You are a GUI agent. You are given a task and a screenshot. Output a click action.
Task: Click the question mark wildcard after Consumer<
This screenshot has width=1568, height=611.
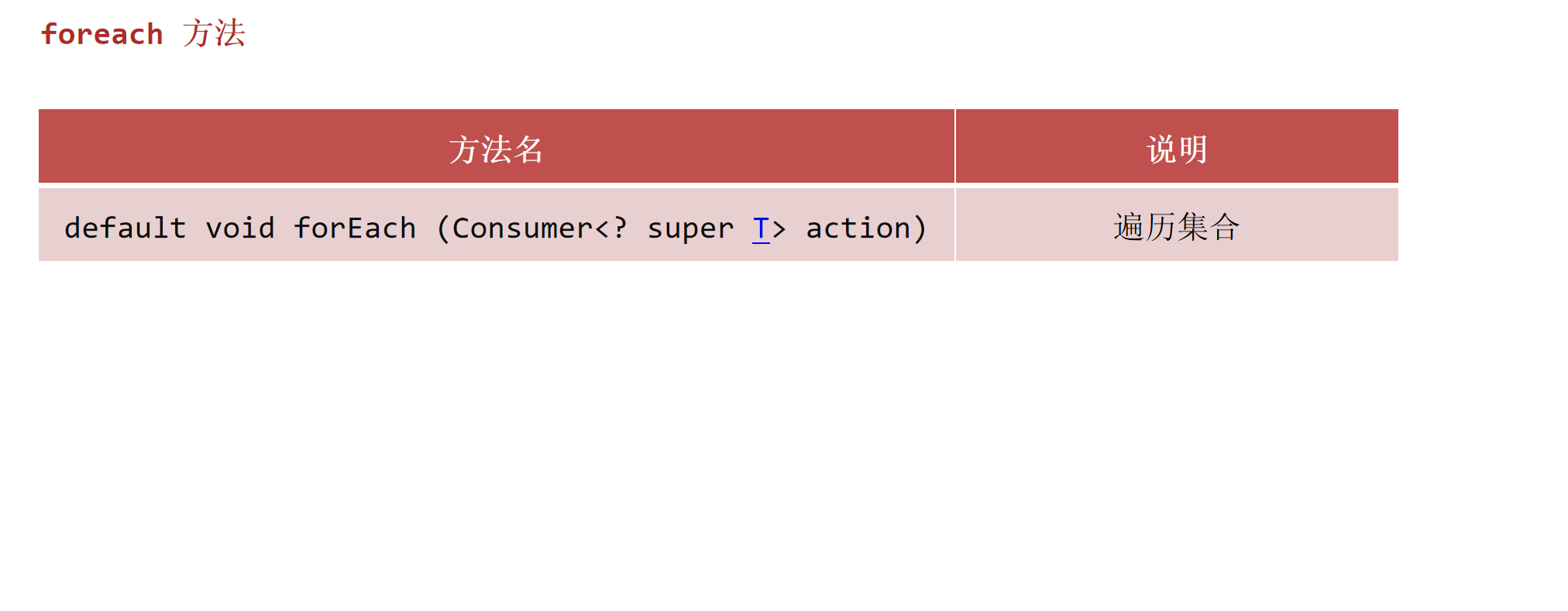pyautogui.click(x=620, y=228)
